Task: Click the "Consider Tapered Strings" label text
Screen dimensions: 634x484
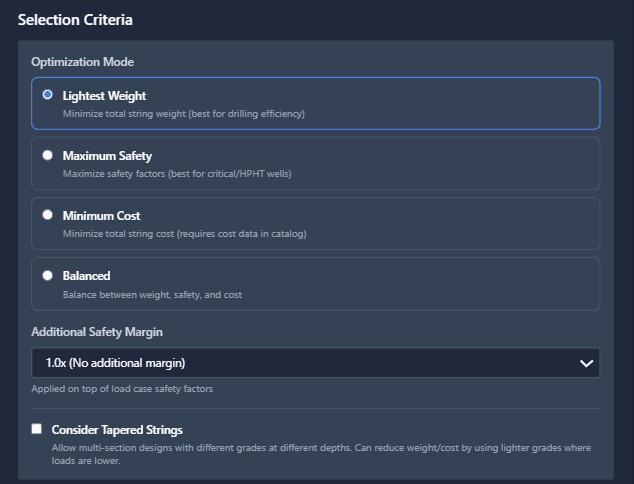Action: point(117,430)
